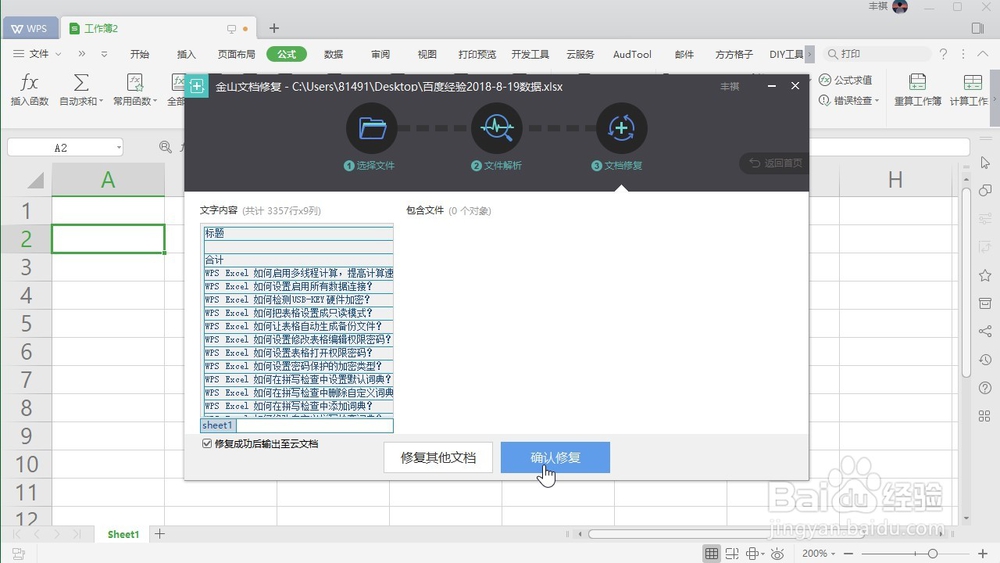Toggle eye protection mode icon in status bar

[x=777, y=553]
